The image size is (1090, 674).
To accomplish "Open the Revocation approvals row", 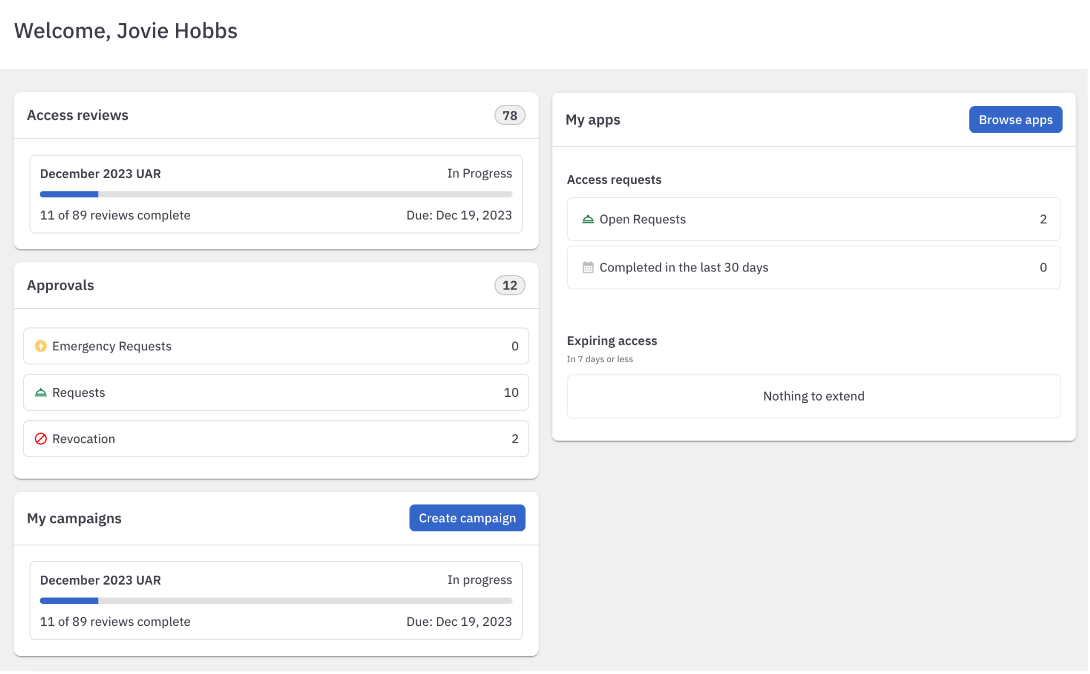I will [x=276, y=438].
